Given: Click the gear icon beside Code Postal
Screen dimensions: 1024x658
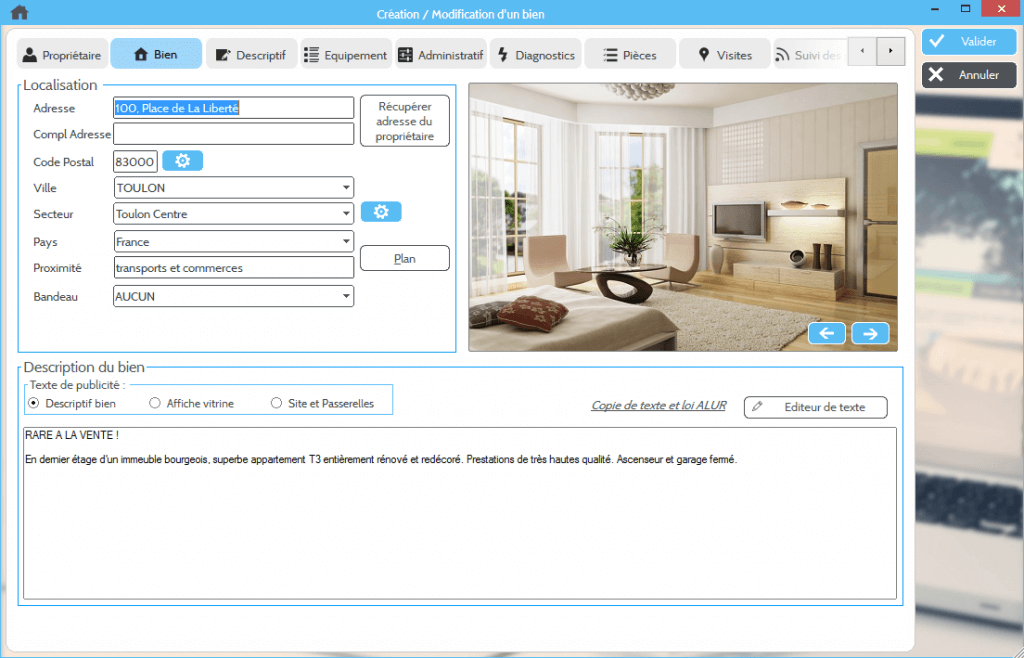Looking at the screenshot, I should [x=183, y=161].
